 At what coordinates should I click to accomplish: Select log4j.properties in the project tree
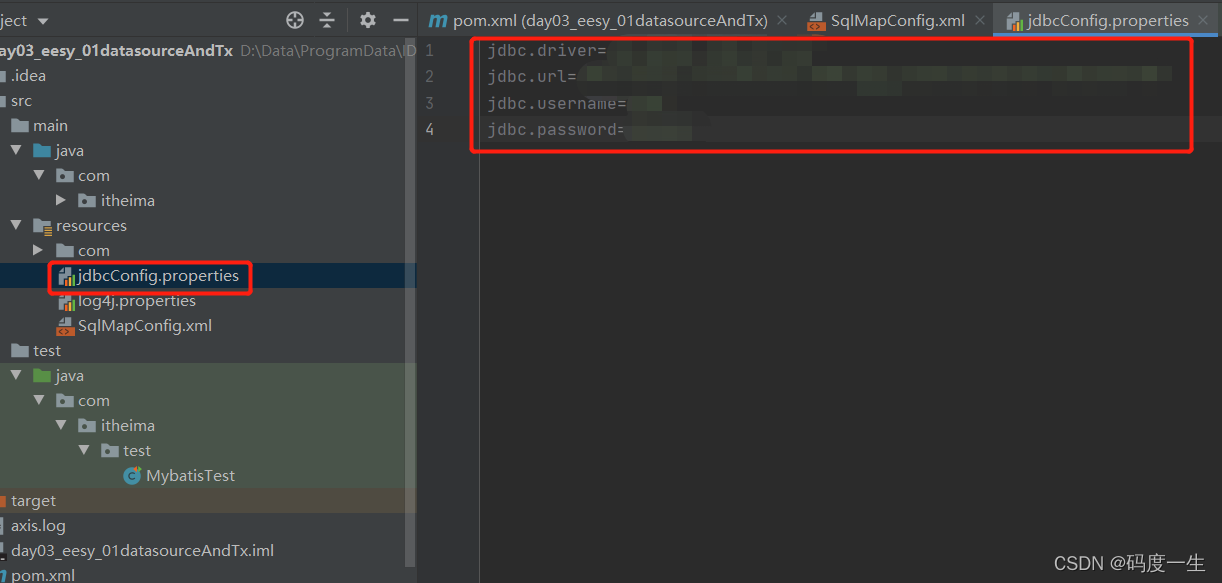coord(137,300)
